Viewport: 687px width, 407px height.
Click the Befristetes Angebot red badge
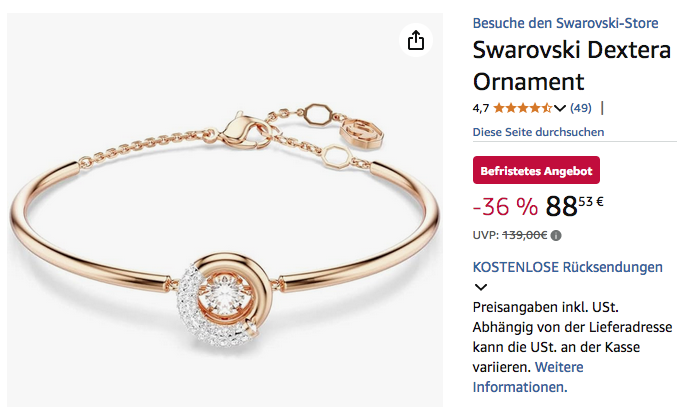pos(536,170)
